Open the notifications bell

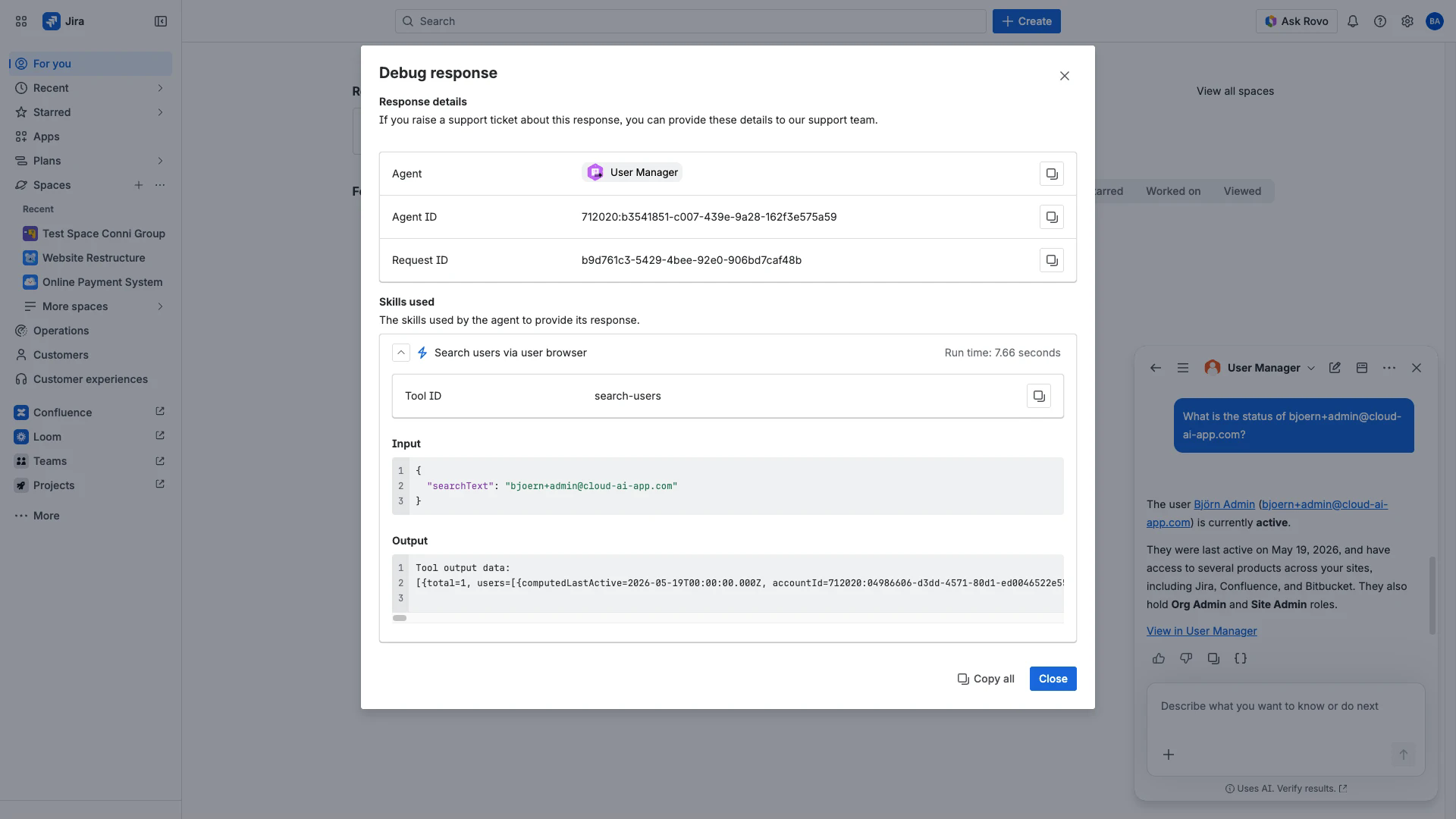point(1353,21)
